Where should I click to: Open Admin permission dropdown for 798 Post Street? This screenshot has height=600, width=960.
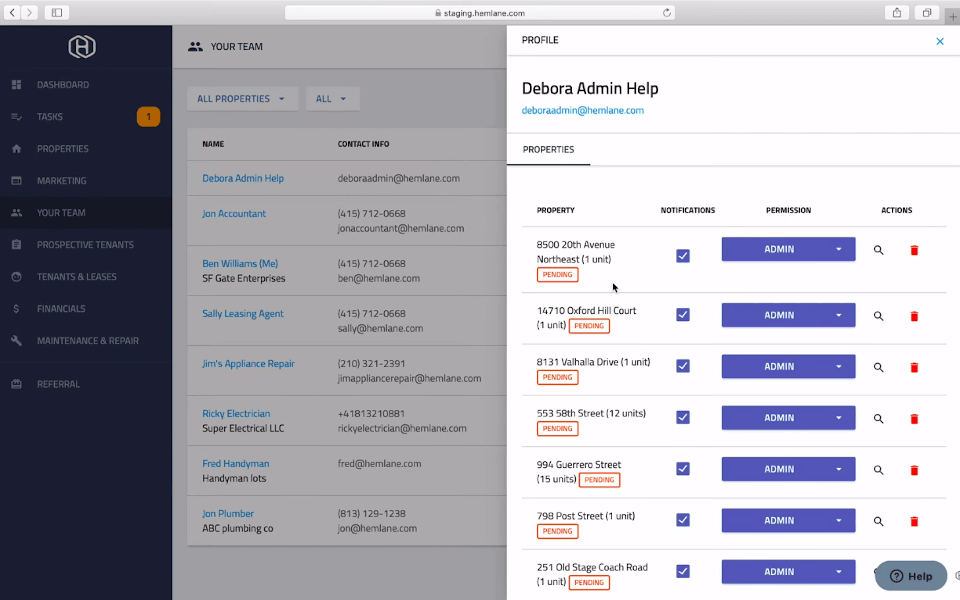(x=788, y=520)
